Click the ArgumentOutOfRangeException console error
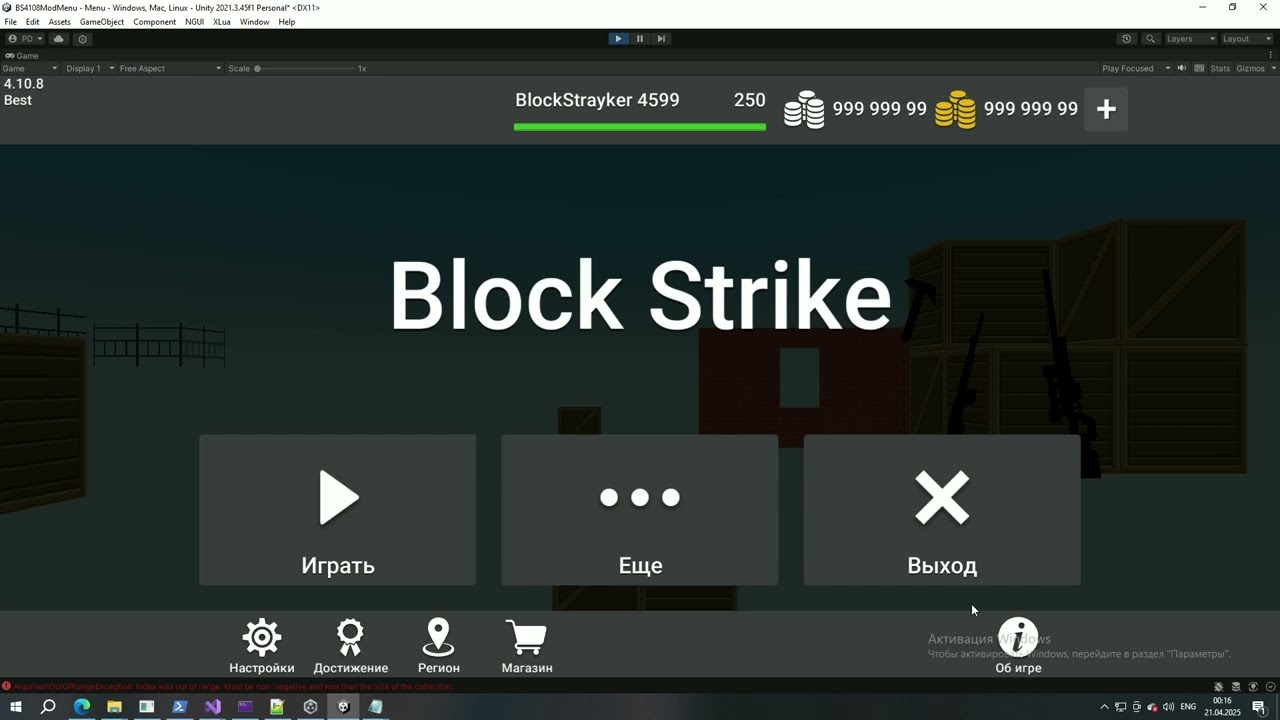The width and height of the screenshot is (1280, 720). 233,687
